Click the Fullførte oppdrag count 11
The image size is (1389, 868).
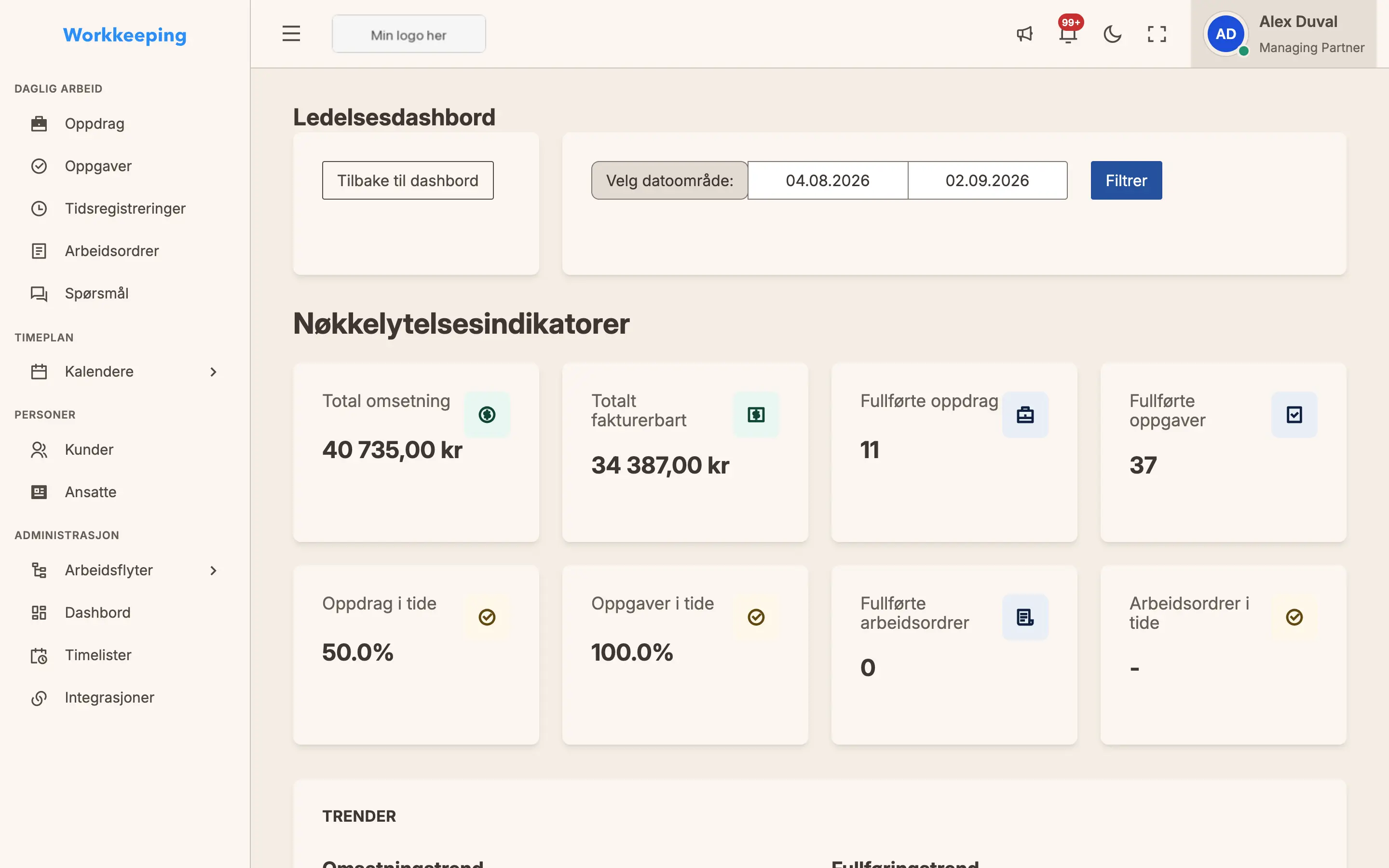[x=870, y=449]
